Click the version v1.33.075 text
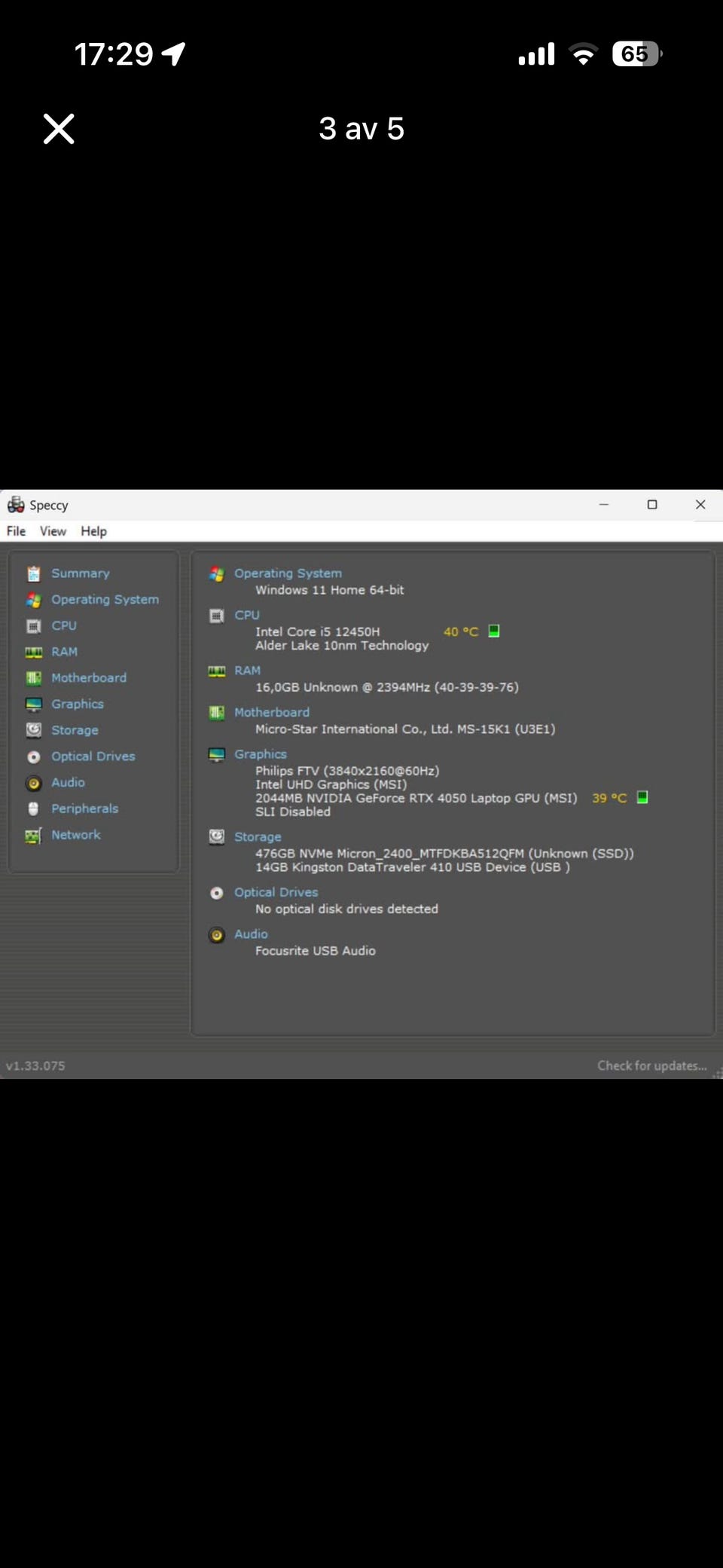The image size is (723, 1568). tap(35, 1066)
